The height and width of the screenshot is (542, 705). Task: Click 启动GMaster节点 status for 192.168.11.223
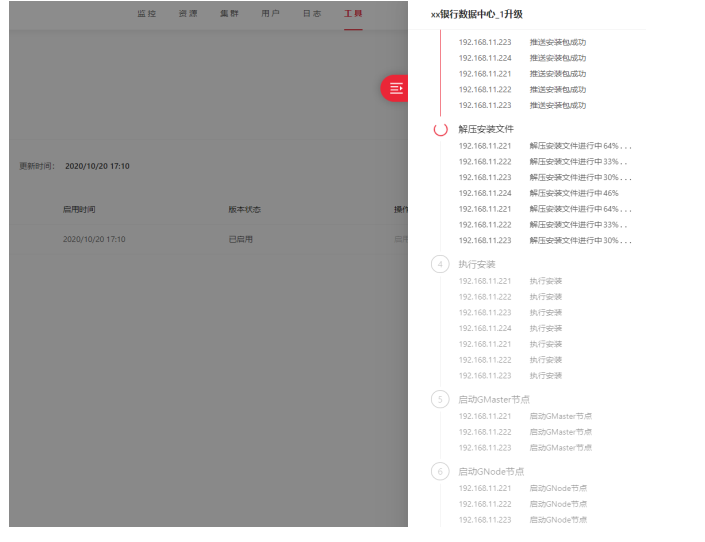pyautogui.click(x=561, y=448)
